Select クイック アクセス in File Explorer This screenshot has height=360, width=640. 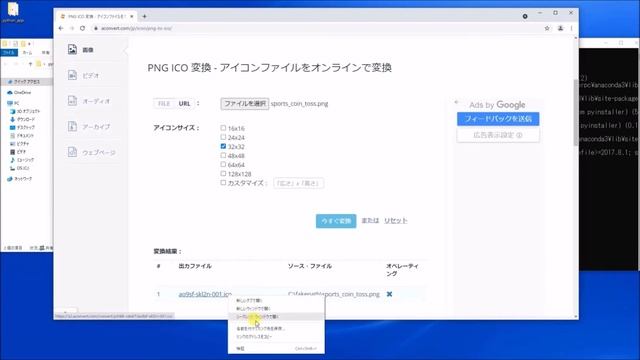[x=24, y=82]
